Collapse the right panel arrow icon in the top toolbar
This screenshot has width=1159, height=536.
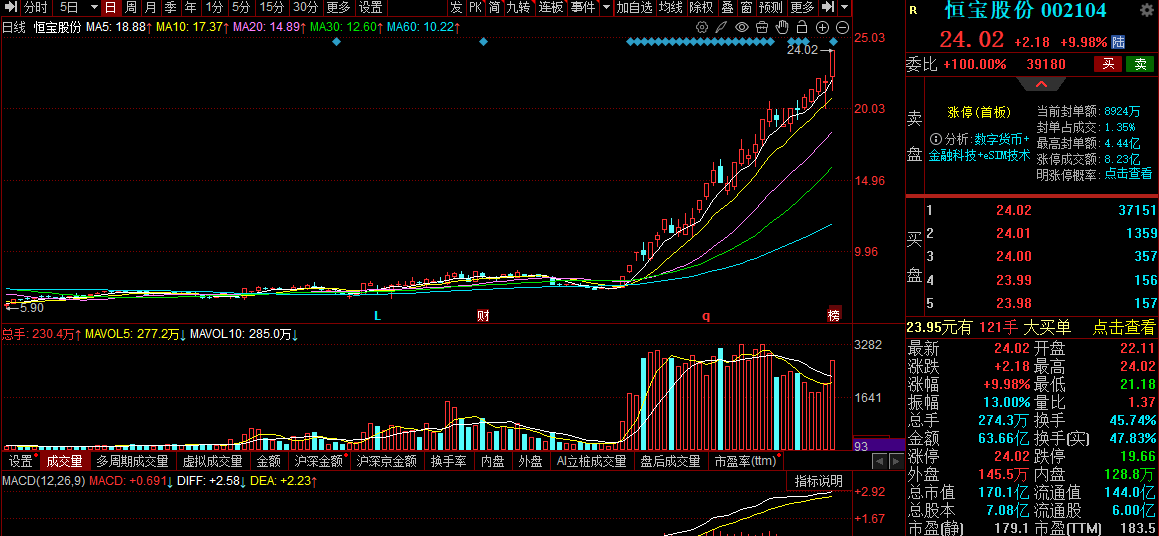coord(829,8)
